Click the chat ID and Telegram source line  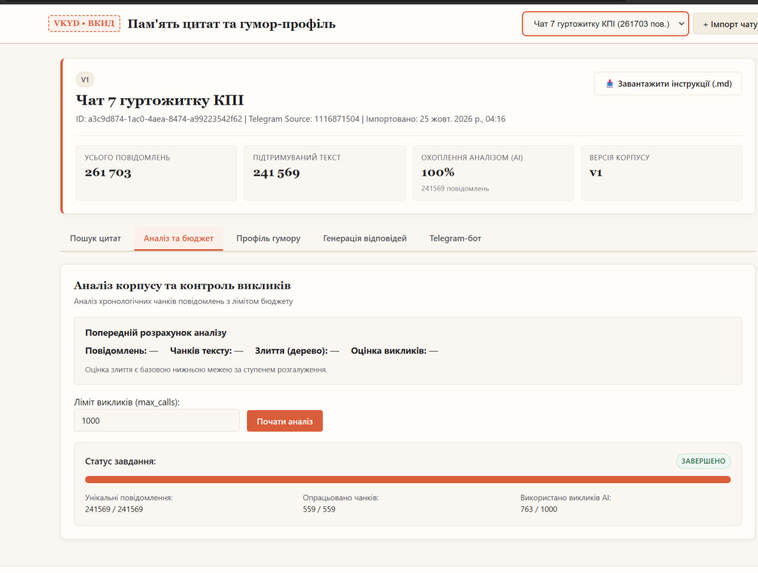[291, 119]
